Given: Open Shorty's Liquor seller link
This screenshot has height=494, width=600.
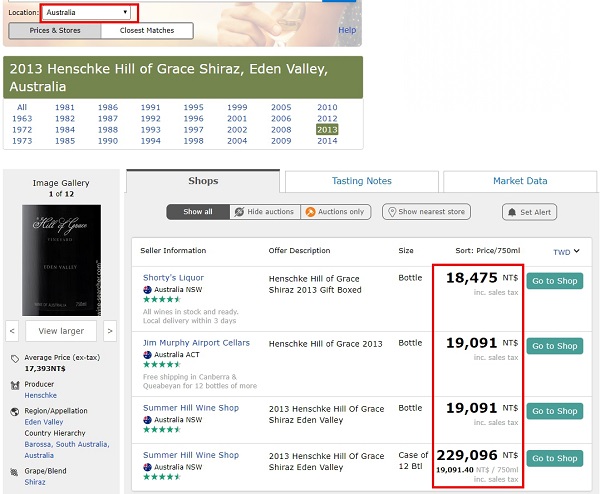Looking at the screenshot, I should click(x=173, y=278).
